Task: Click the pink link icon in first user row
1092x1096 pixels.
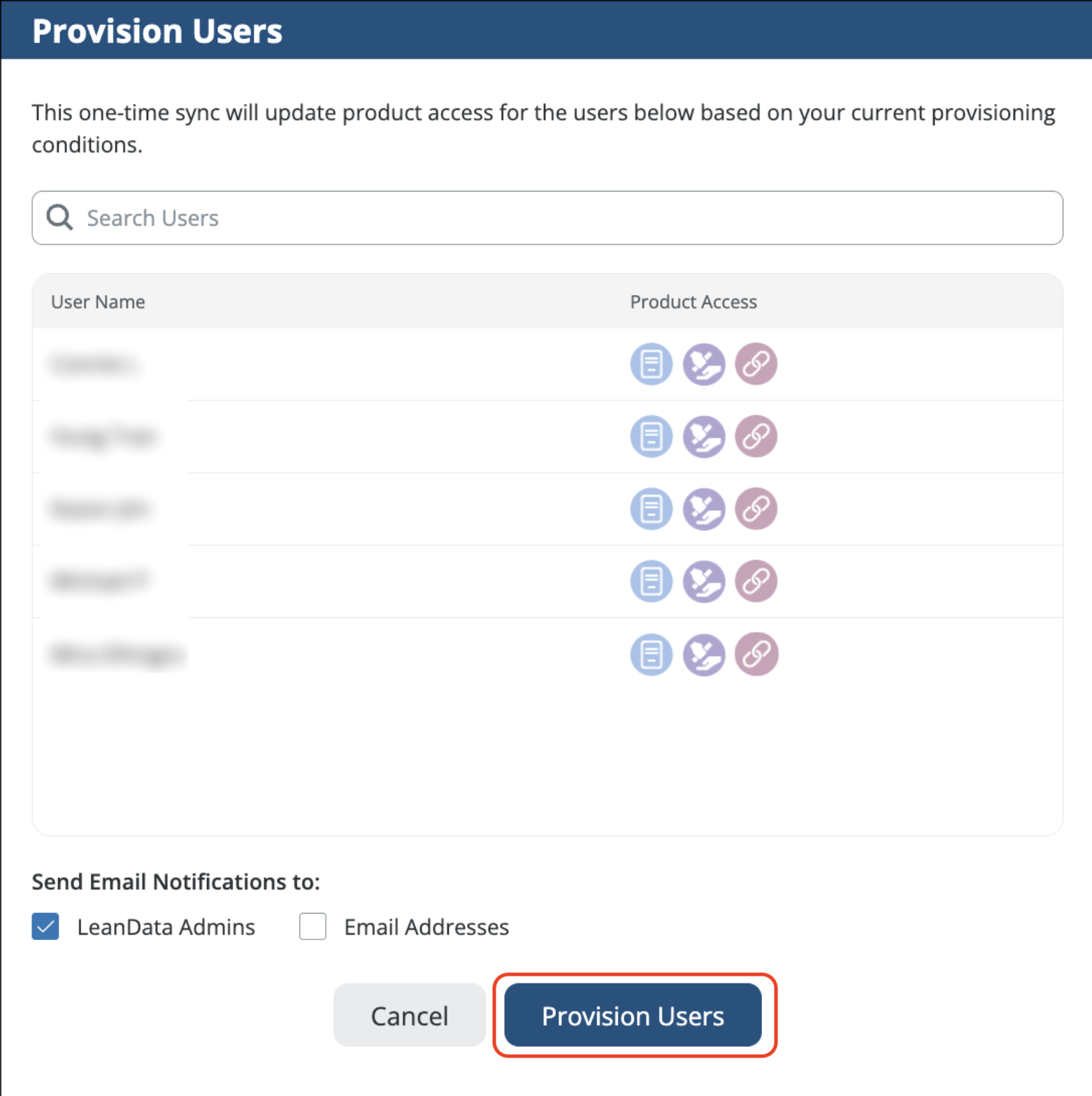Action: click(756, 364)
